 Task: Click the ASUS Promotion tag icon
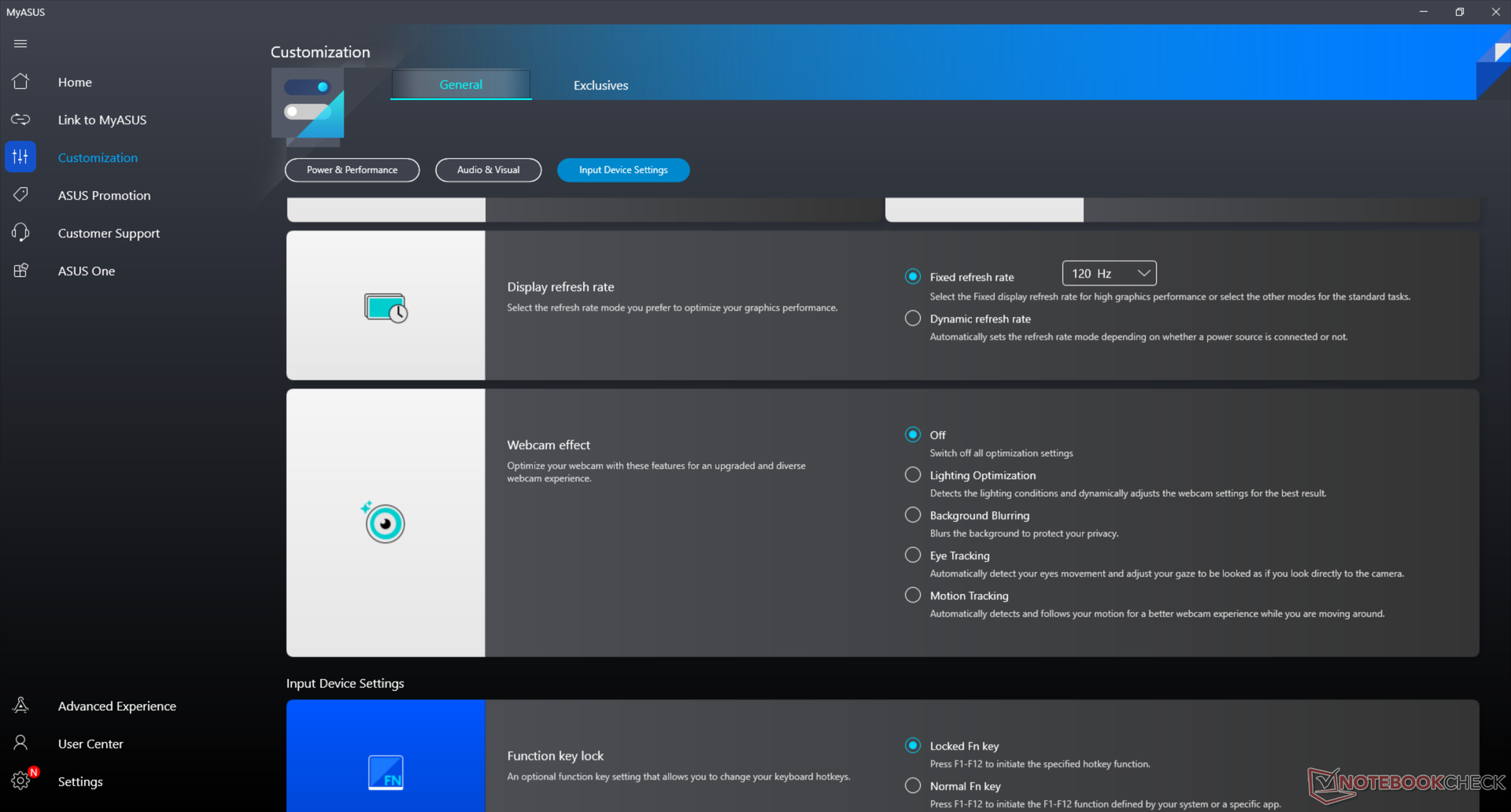pos(20,195)
